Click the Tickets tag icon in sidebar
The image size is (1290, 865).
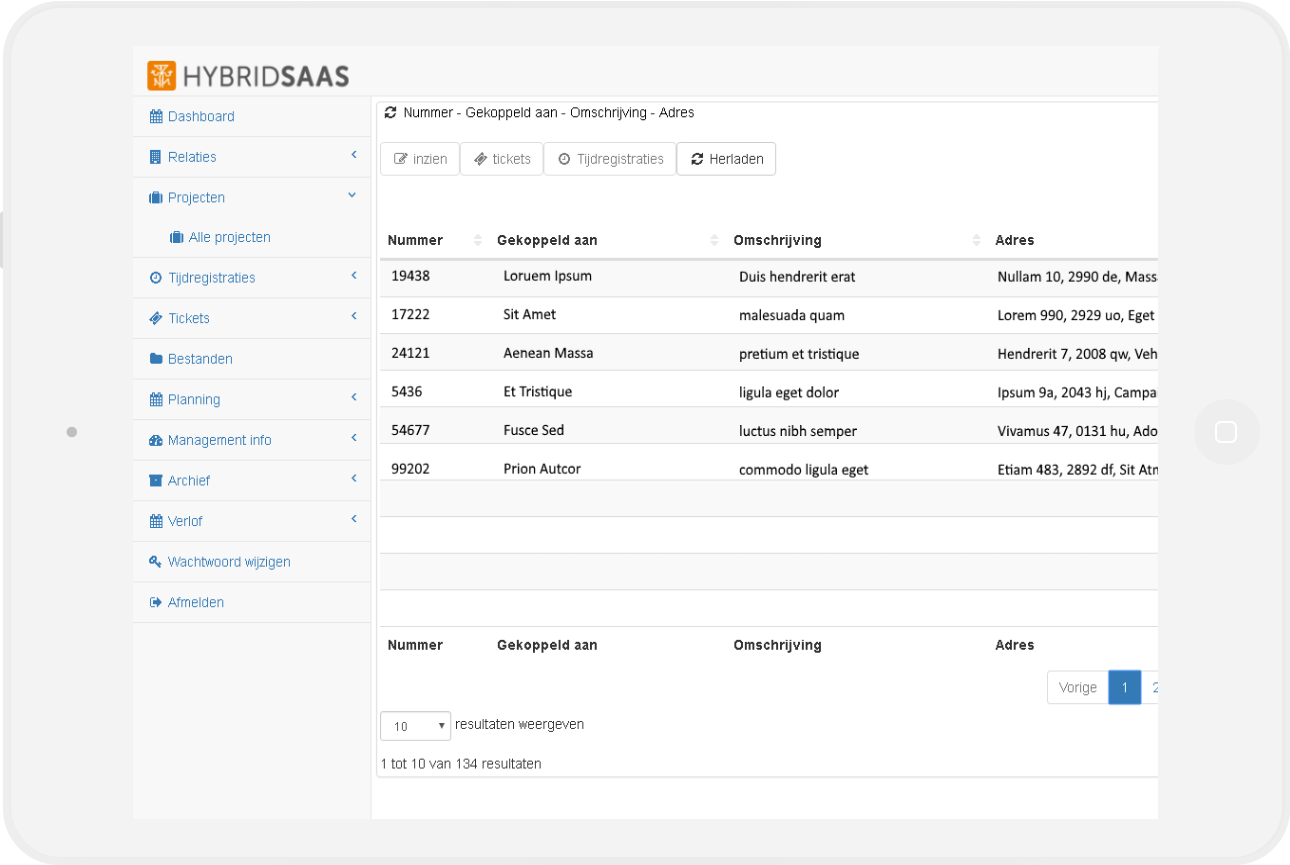pos(155,318)
